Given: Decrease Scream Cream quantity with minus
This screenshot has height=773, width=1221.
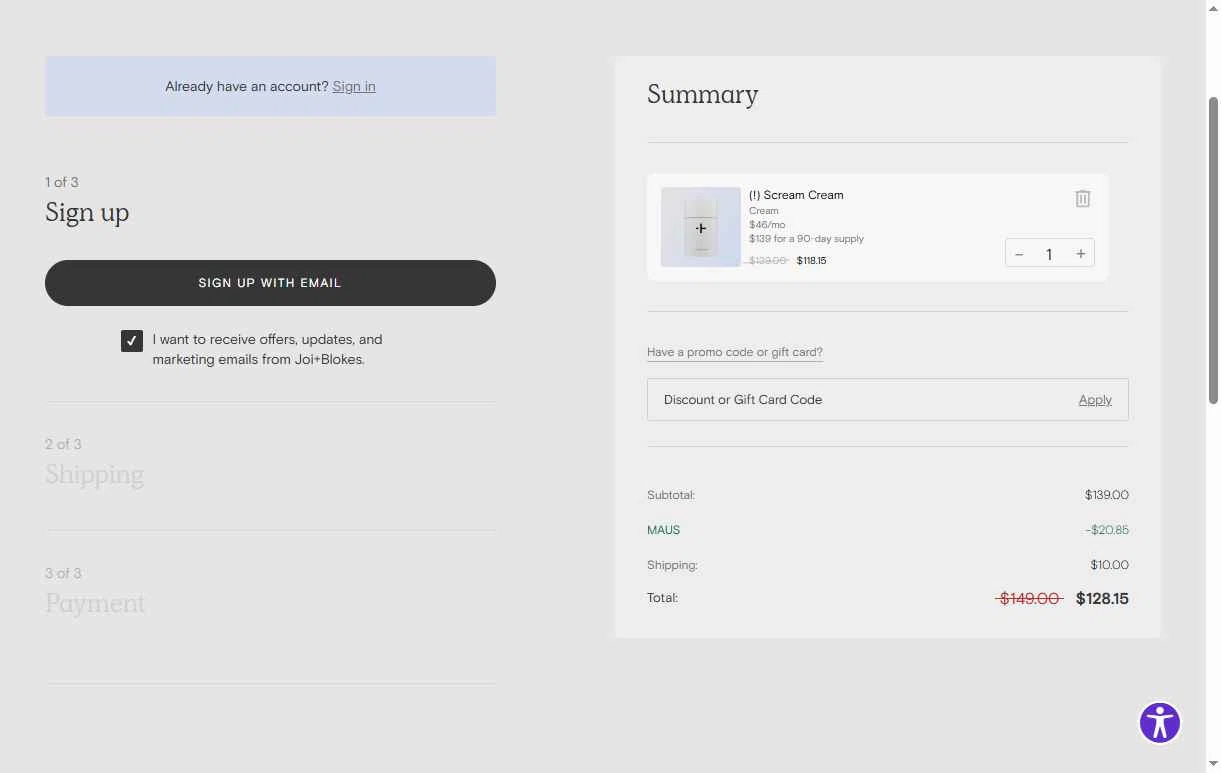Looking at the screenshot, I should coord(1019,254).
